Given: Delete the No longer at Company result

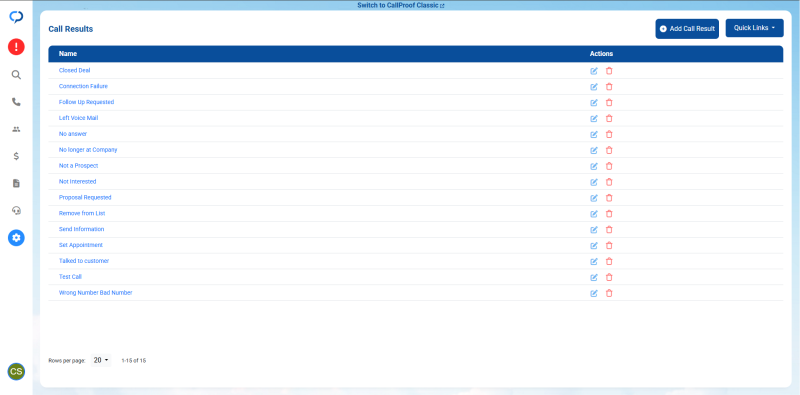Looking at the screenshot, I should click(x=609, y=150).
